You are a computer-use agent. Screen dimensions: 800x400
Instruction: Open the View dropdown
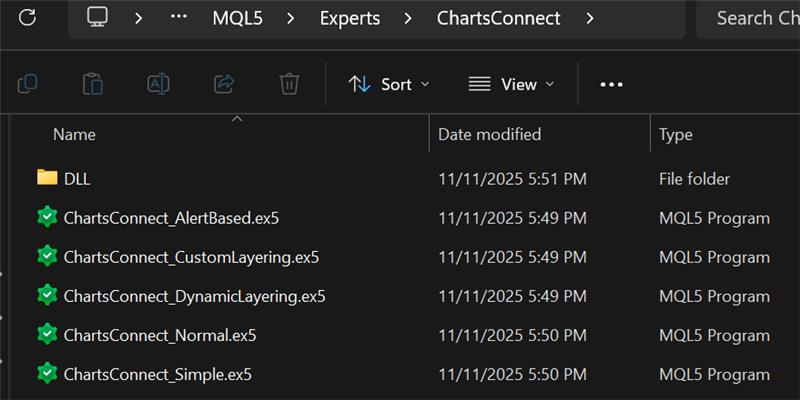[x=511, y=84]
